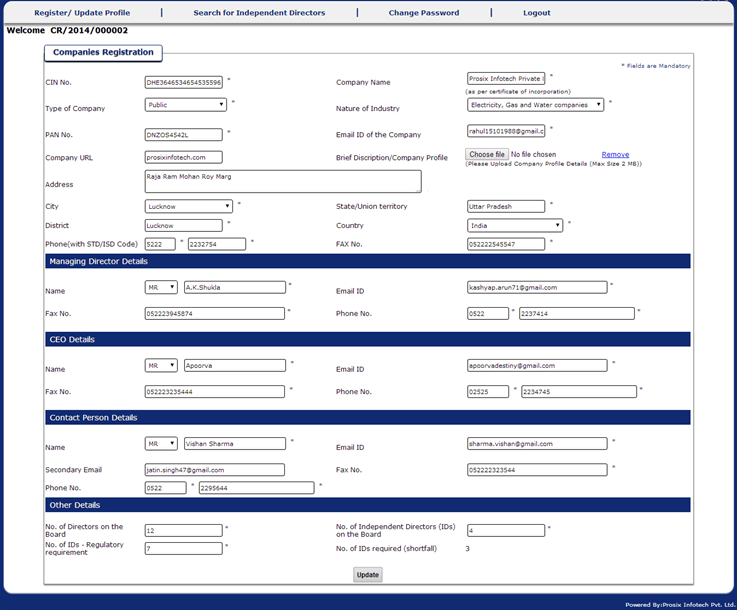Click the company FAX No. field
Viewport: 737px width, 610px height.
pyautogui.click(x=506, y=244)
